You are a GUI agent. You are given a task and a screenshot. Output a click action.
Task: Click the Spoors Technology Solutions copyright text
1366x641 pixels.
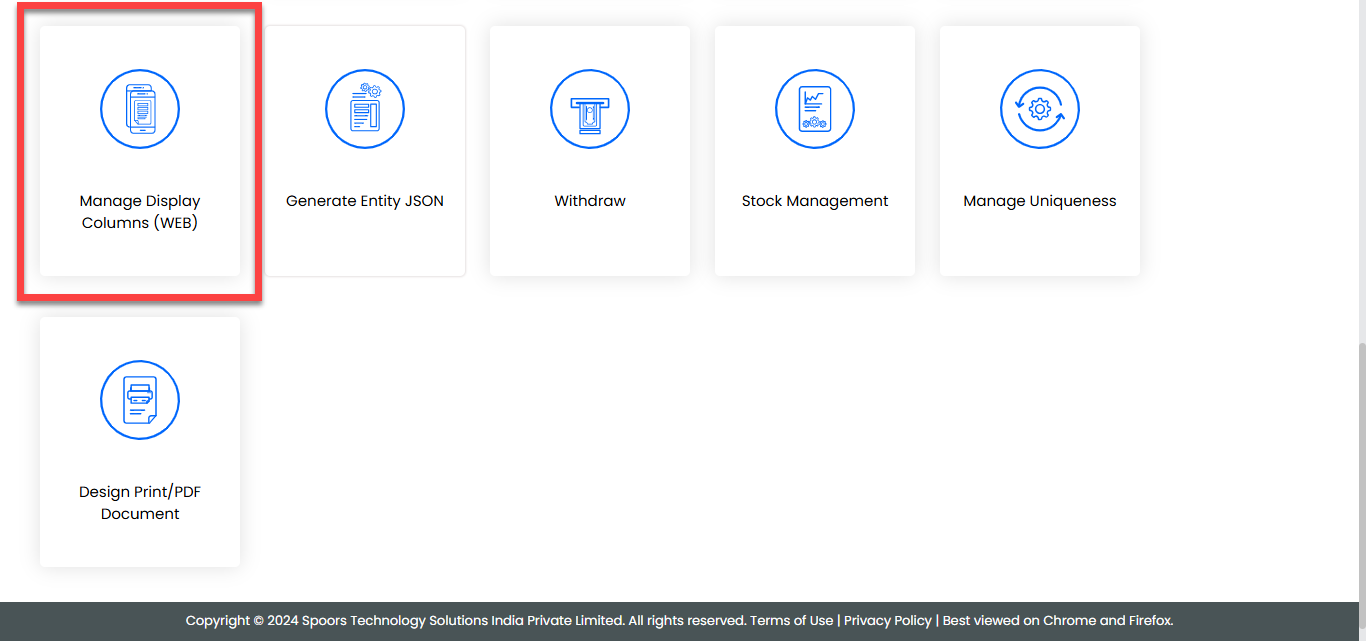point(465,621)
